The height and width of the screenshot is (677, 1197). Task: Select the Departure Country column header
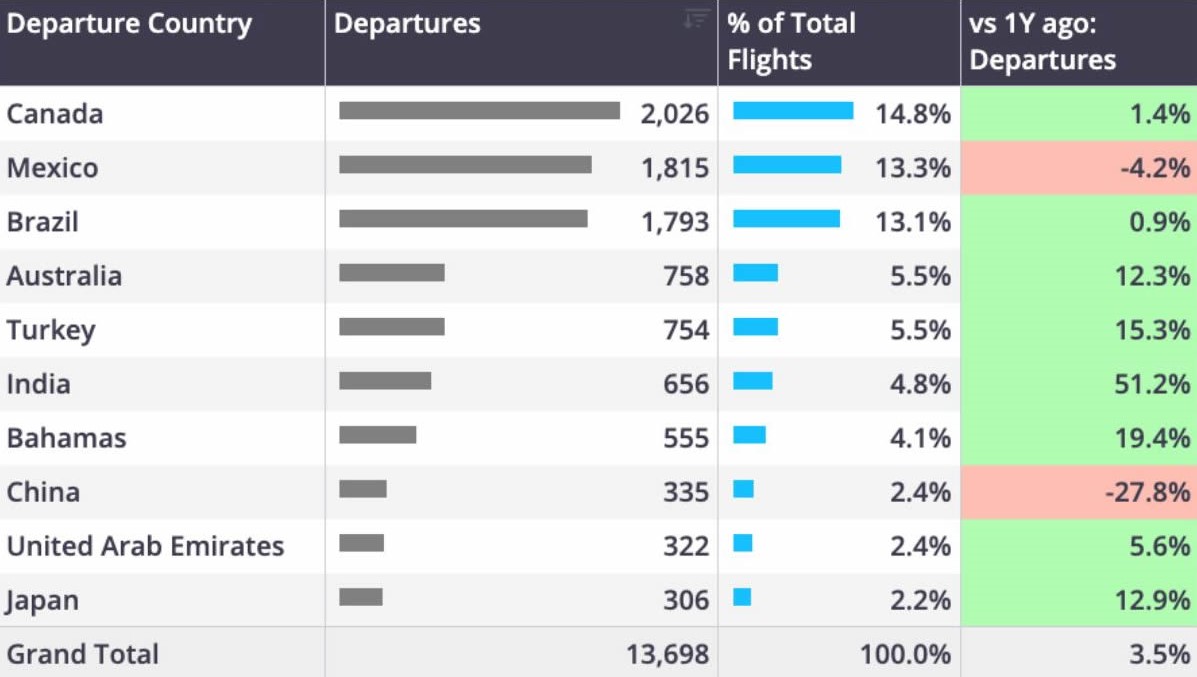click(129, 24)
